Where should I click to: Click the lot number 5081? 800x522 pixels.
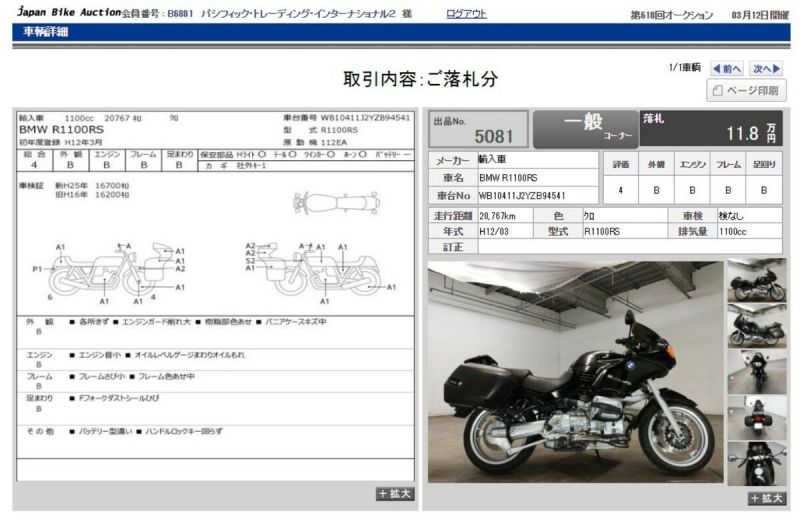coord(493,136)
